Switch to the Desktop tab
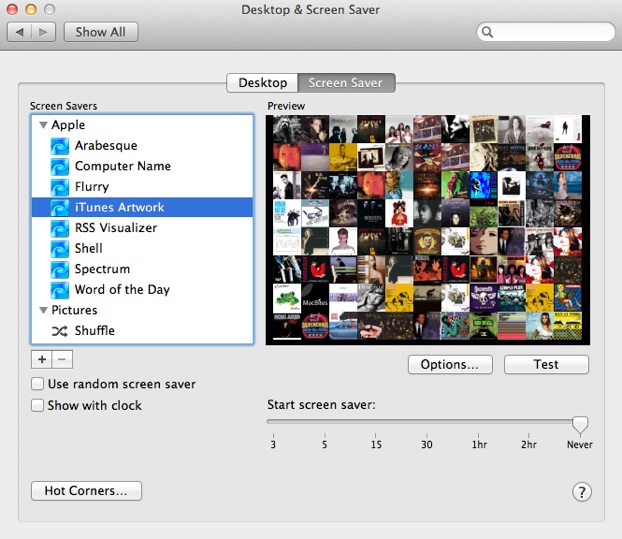622x539 pixels. pos(262,83)
